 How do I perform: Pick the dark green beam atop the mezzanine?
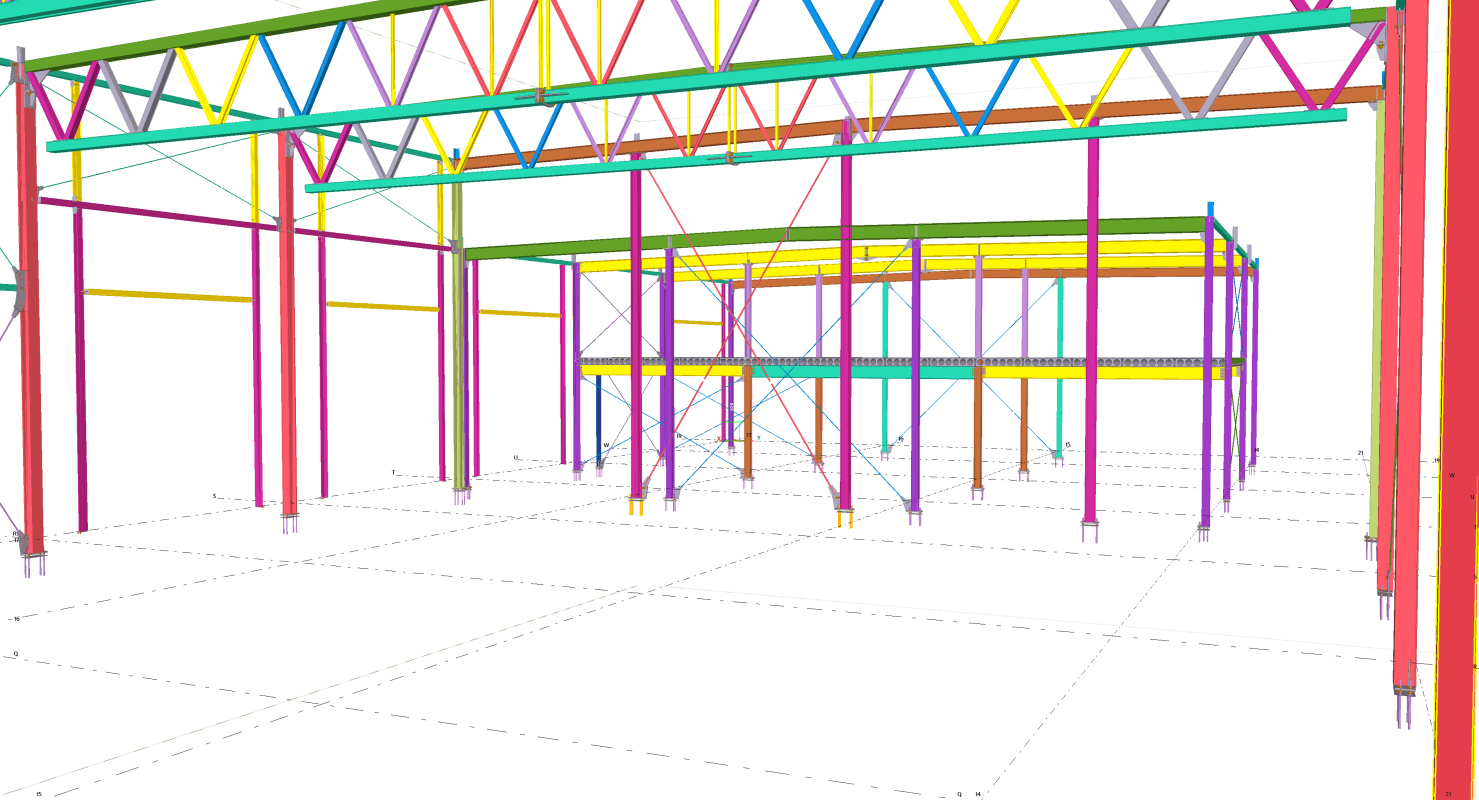tap(850, 235)
